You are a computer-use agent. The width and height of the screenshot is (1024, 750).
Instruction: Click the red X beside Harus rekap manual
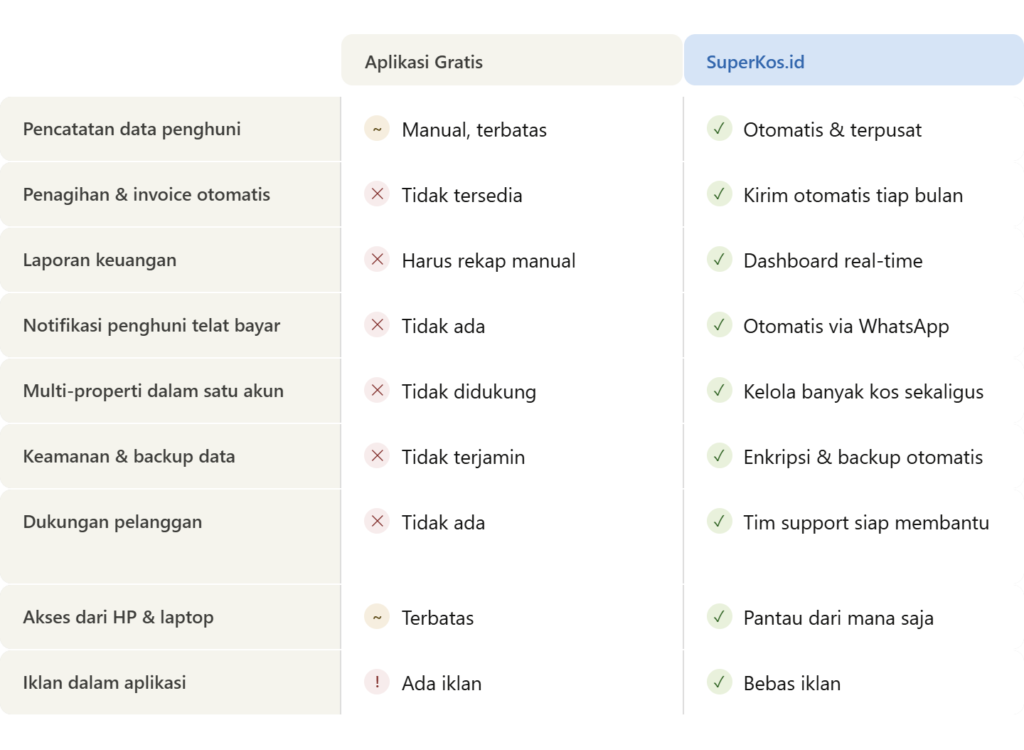[x=377, y=260]
